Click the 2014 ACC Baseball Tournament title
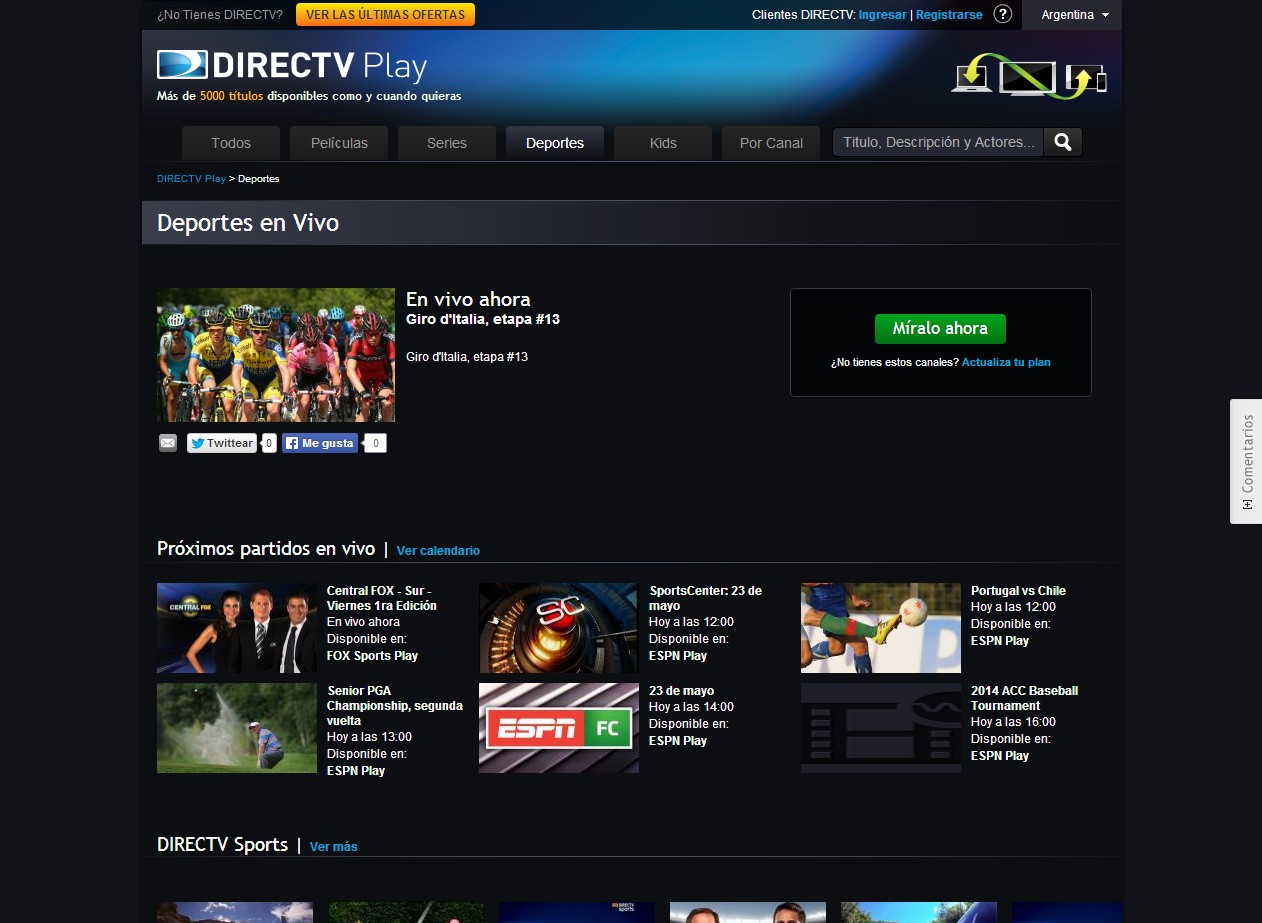 coord(1024,698)
